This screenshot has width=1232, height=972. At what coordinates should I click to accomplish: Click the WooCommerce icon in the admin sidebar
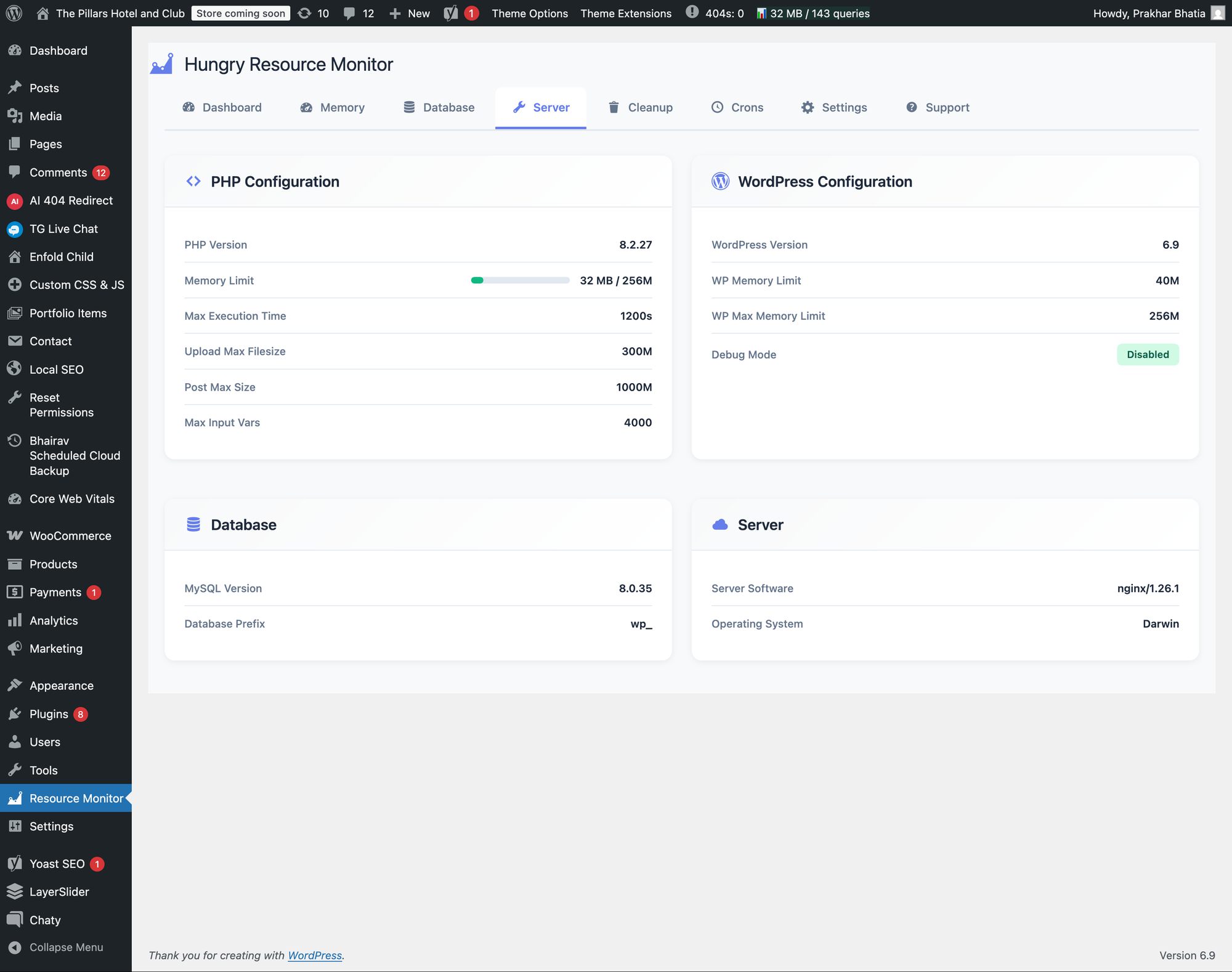[14, 535]
